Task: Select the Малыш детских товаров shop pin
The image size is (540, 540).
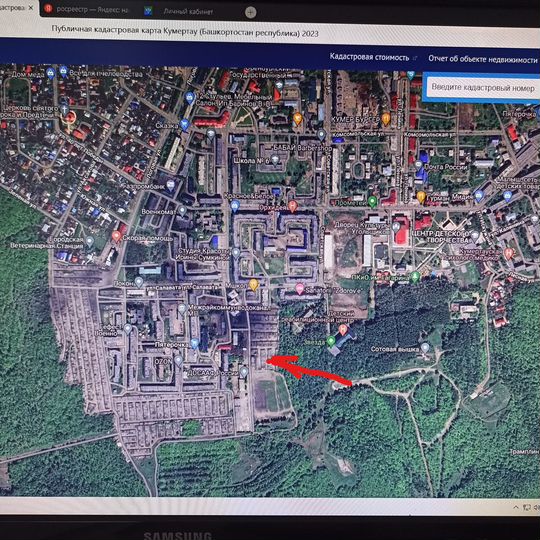Action: tap(507, 196)
